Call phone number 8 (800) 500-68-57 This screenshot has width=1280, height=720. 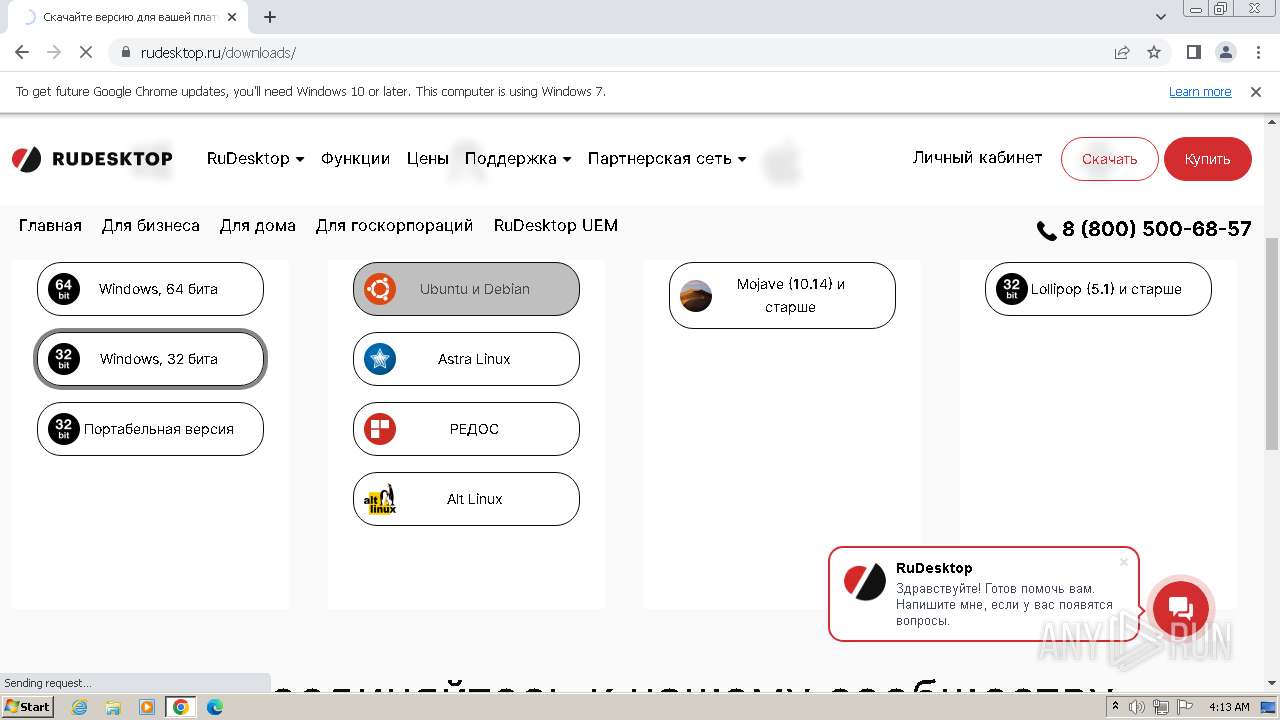tap(1156, 229)
